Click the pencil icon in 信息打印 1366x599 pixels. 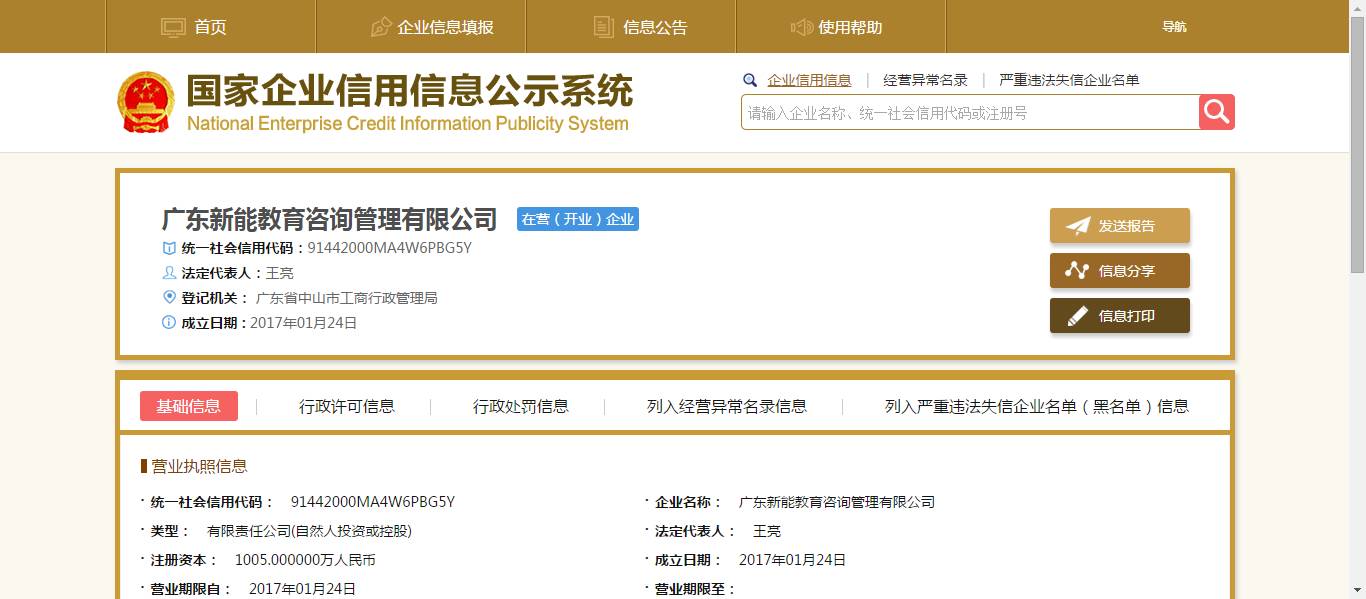click(x=1077, y=316)
